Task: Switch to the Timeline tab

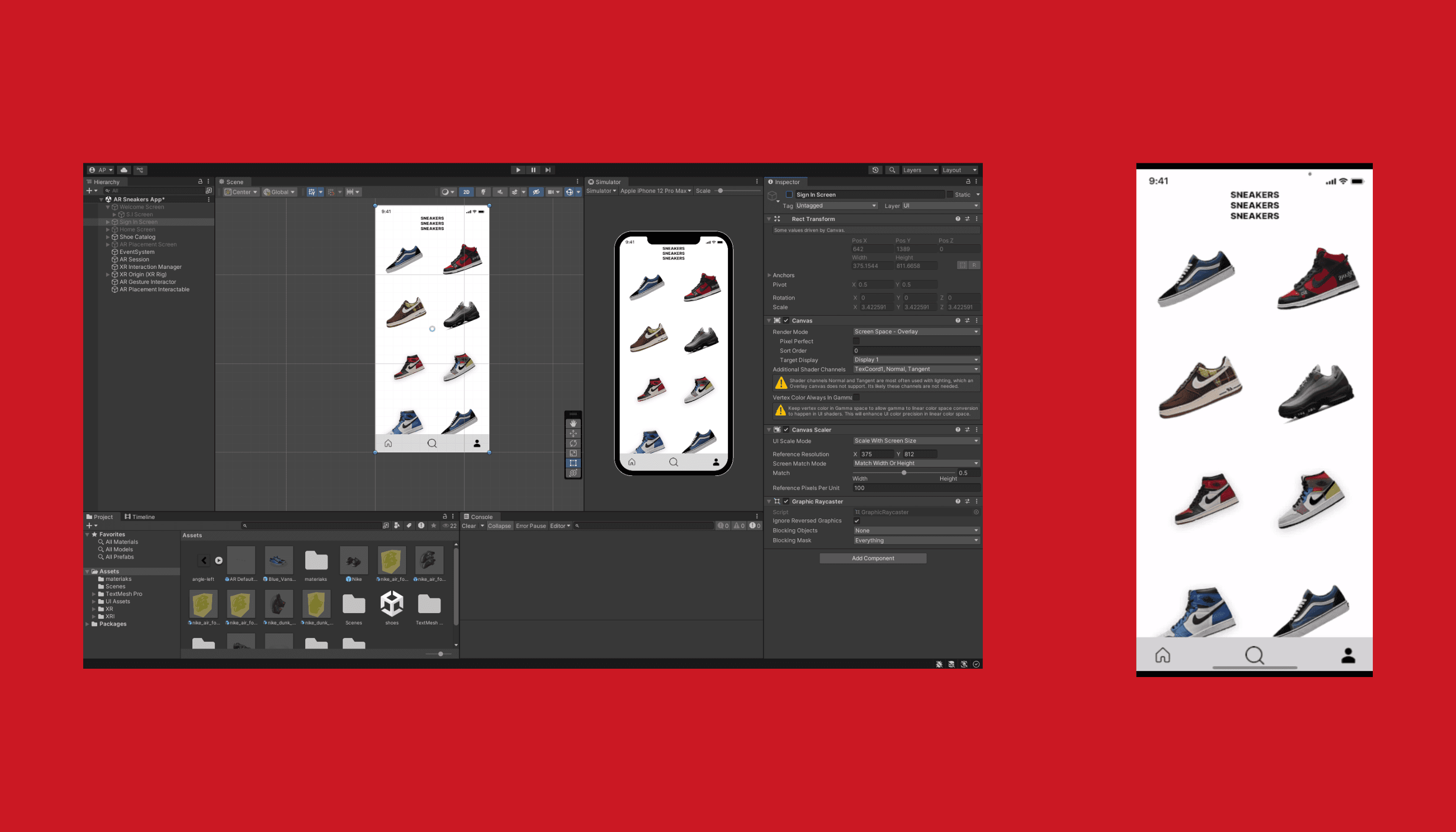Action: click(x=139, y=517)
